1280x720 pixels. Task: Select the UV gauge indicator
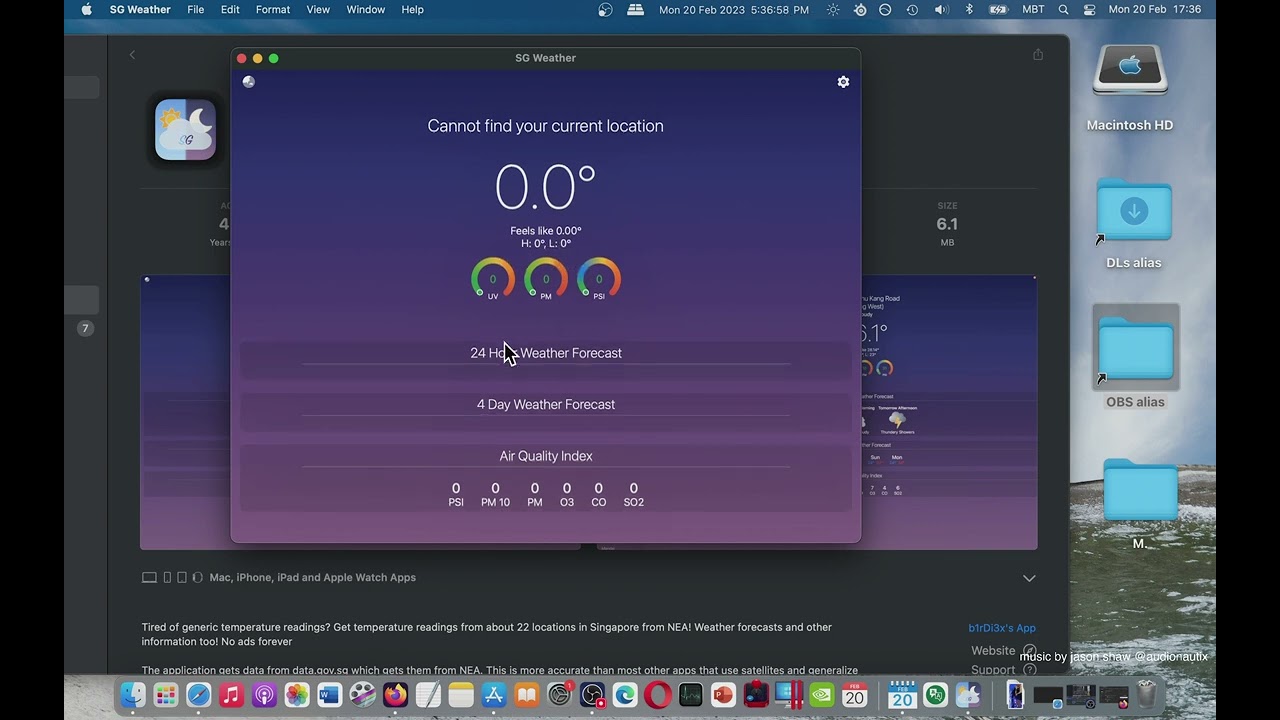coord(493,279)
